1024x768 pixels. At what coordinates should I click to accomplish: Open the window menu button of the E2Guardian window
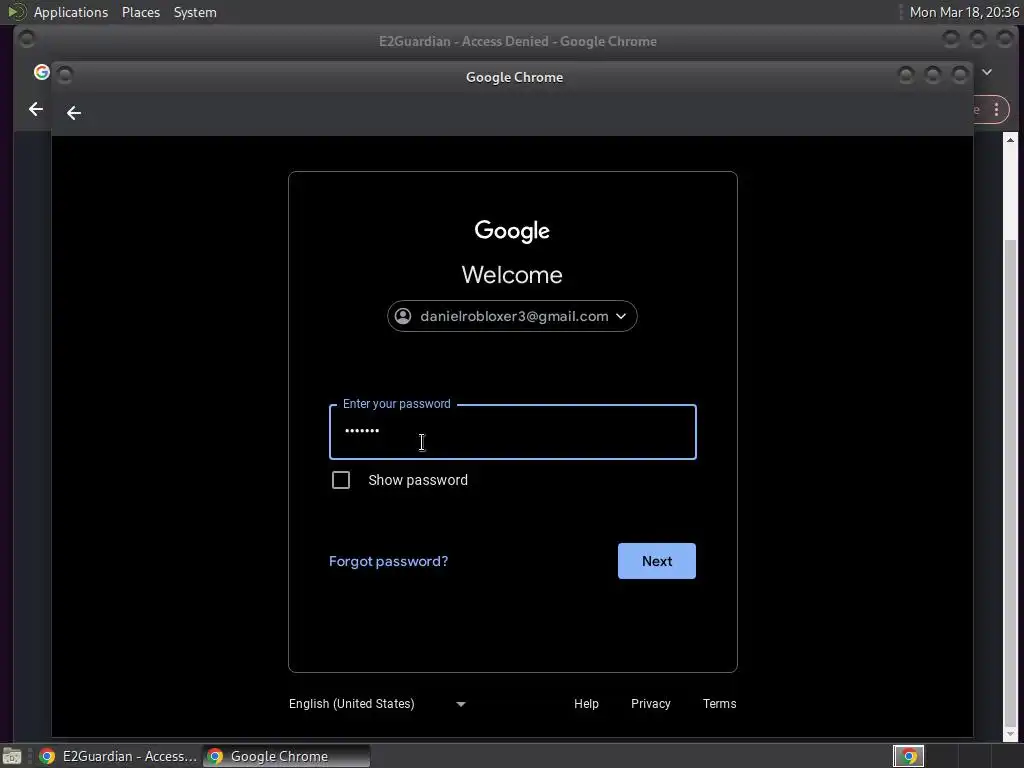tap(27, 39)
